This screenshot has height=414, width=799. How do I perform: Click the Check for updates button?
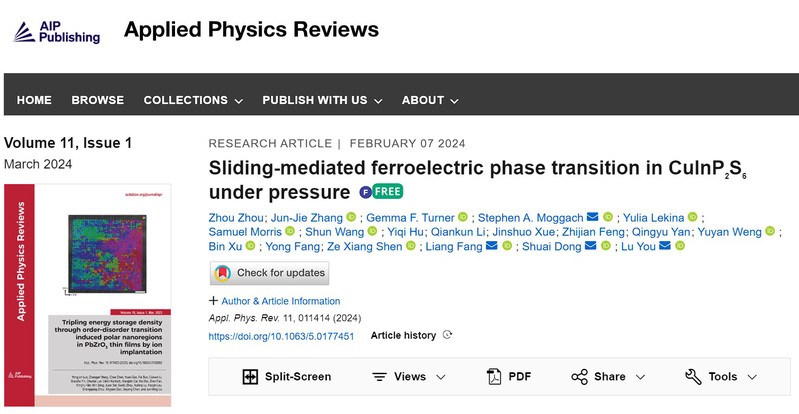pos(269,273)
